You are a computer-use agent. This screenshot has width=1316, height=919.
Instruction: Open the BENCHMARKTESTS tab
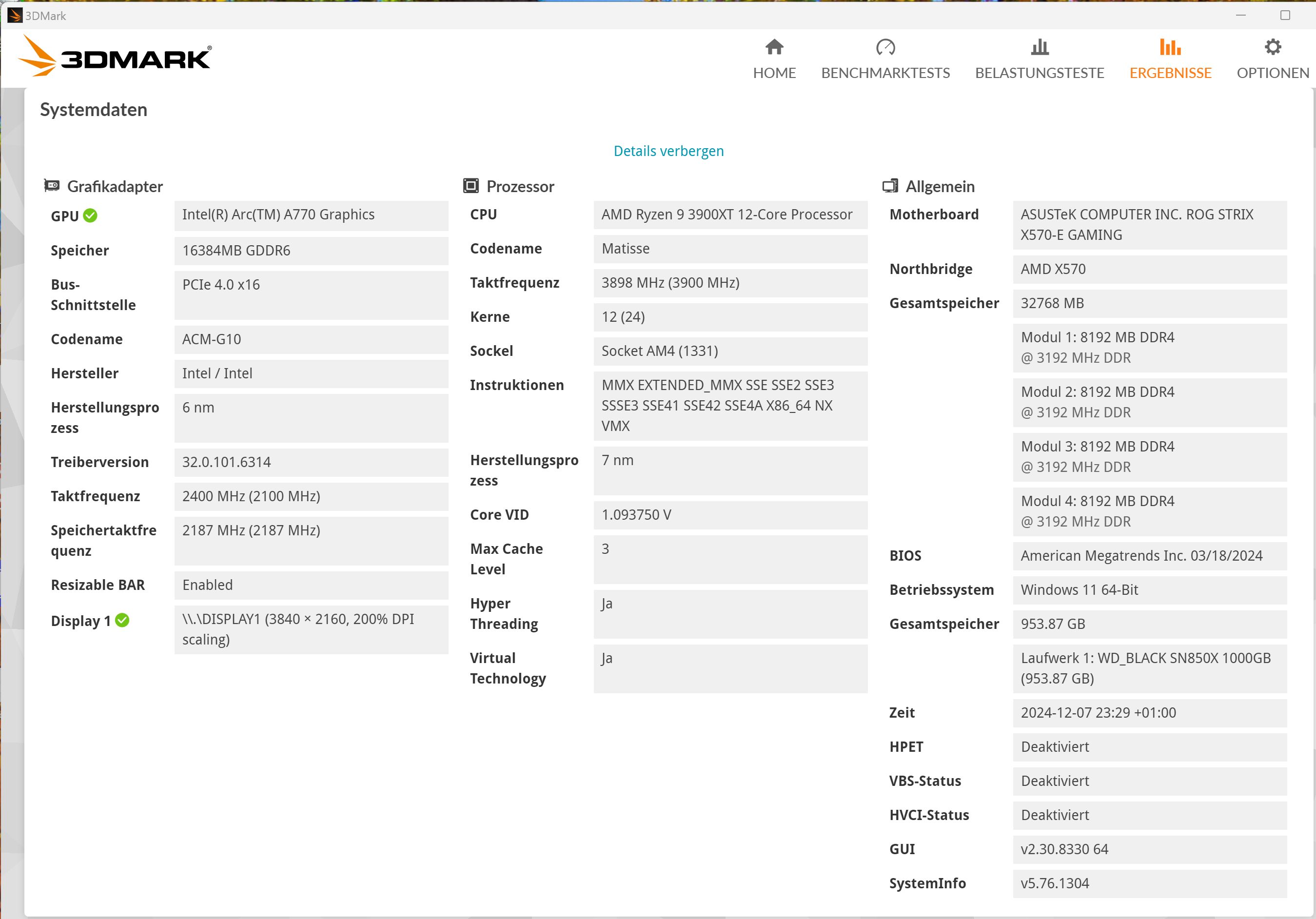point(885,73)
